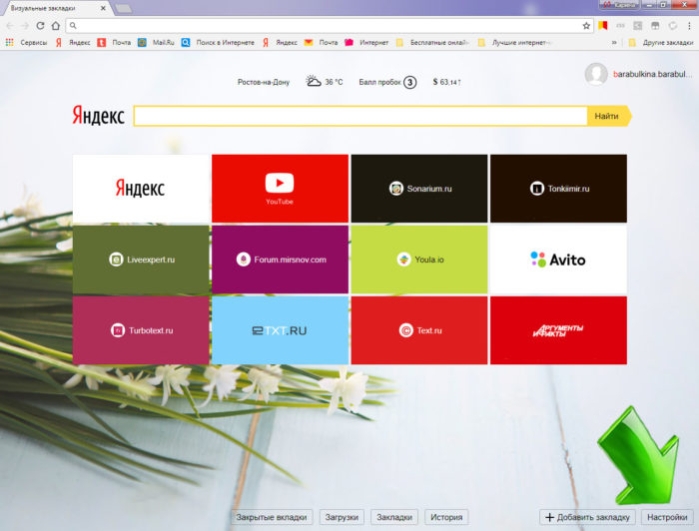
Task: Open the Turbotext.ru tile
Action: pyautogui.click(x=141, y=330)
